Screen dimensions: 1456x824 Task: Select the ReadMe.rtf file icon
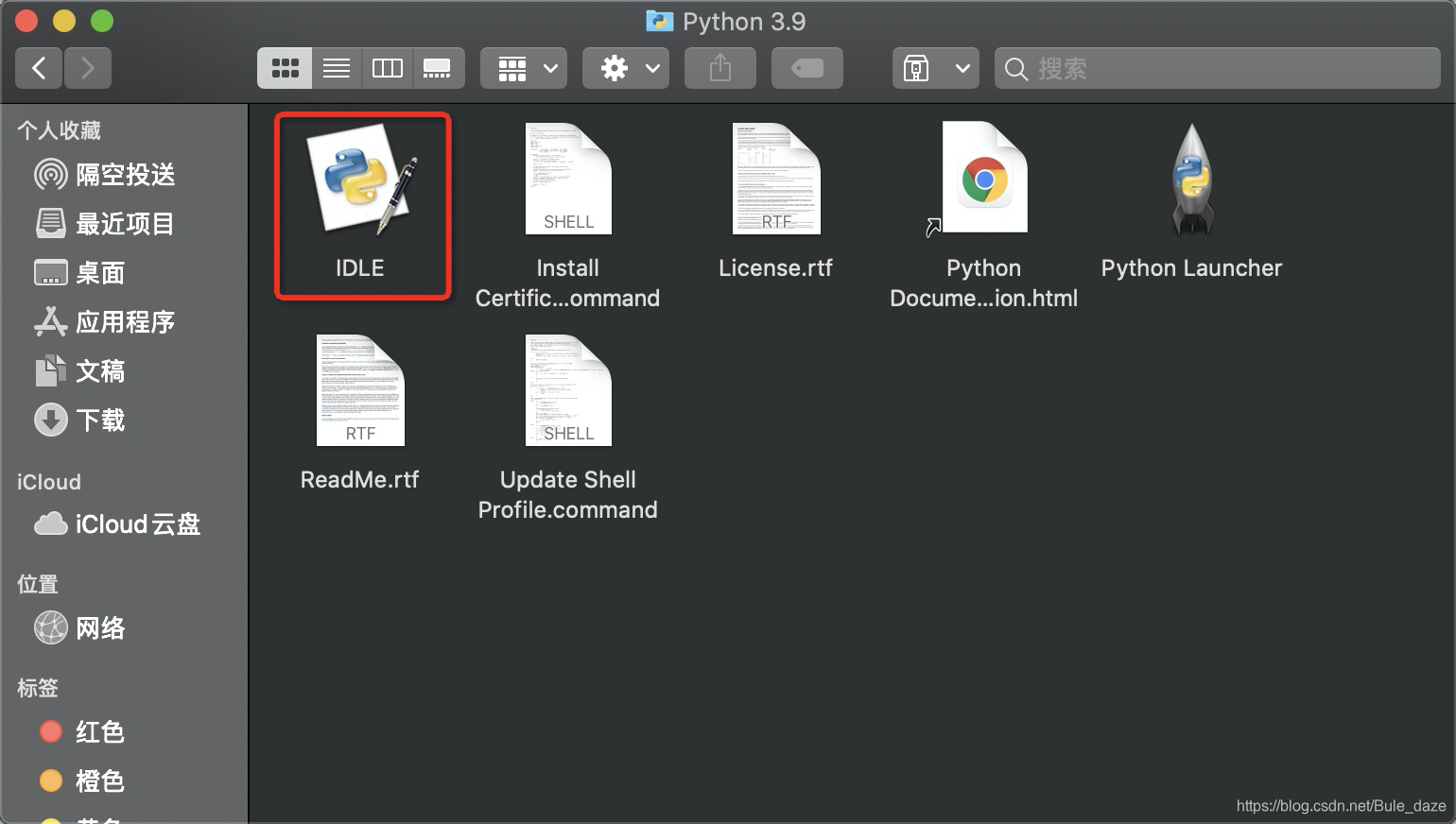coord(360,390)
